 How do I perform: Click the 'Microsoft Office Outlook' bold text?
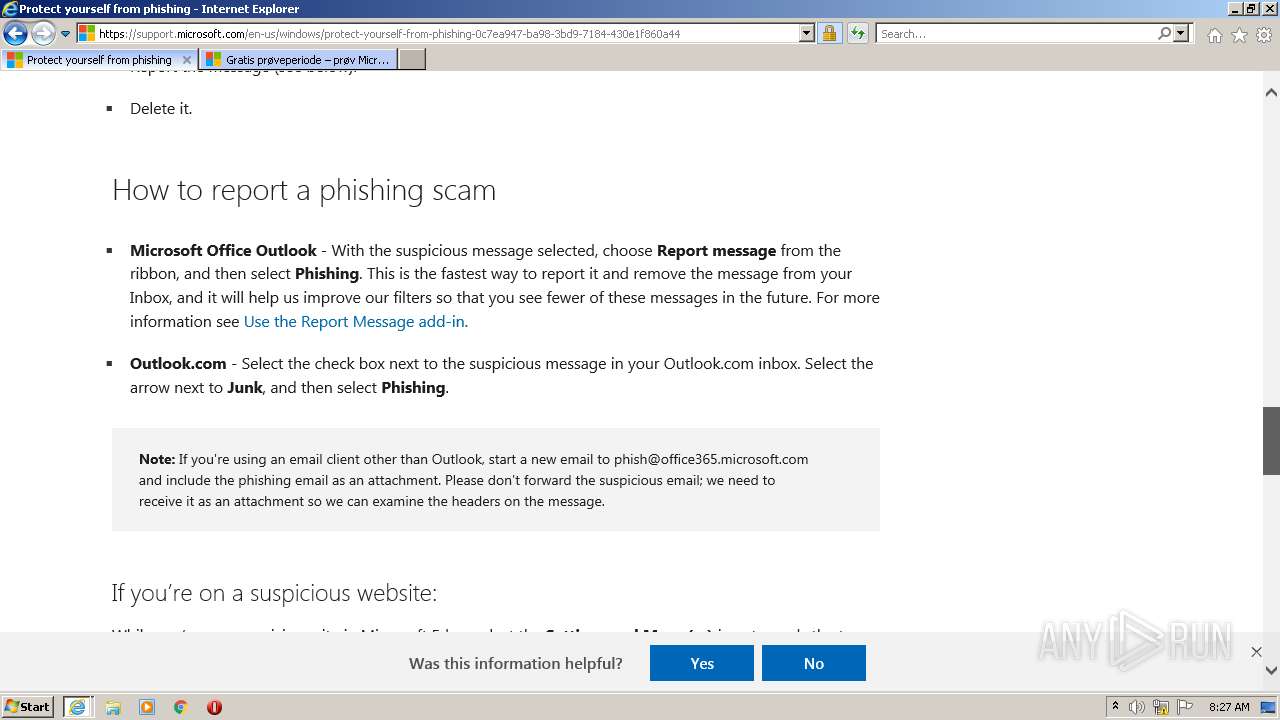223,250
